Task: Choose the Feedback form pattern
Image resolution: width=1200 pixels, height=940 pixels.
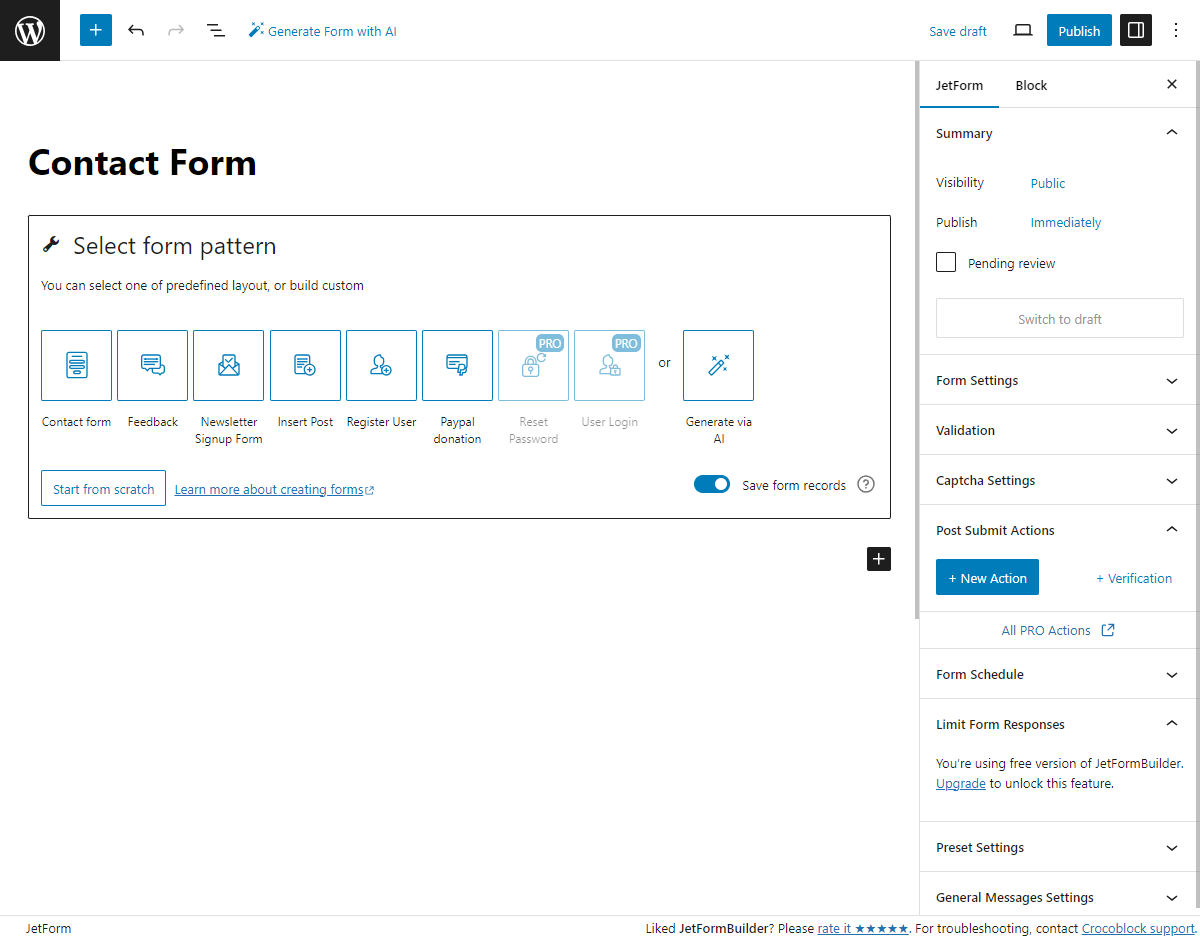Action: (152, 365)
